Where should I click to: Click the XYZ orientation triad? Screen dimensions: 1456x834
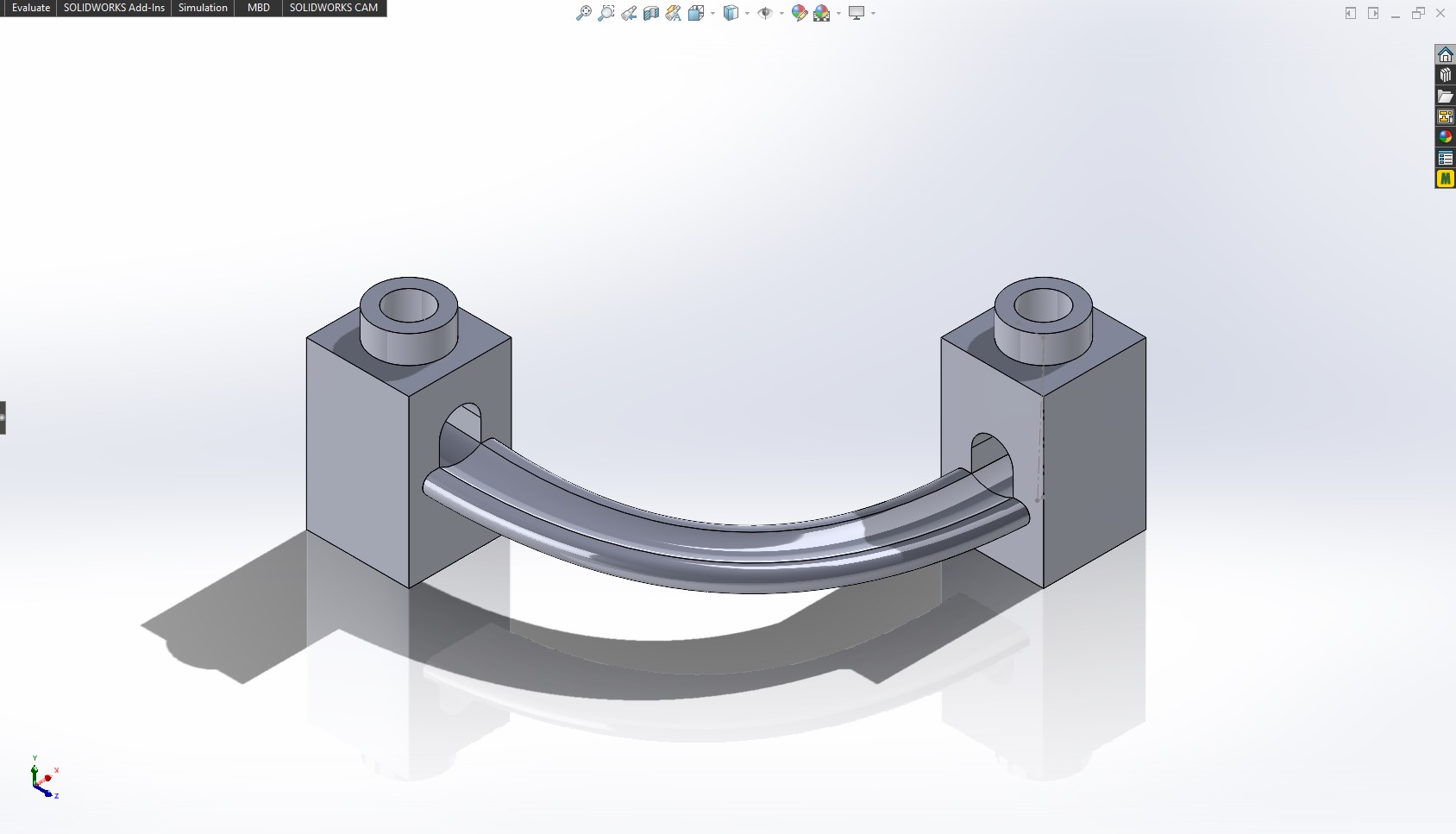click(43, 777)
